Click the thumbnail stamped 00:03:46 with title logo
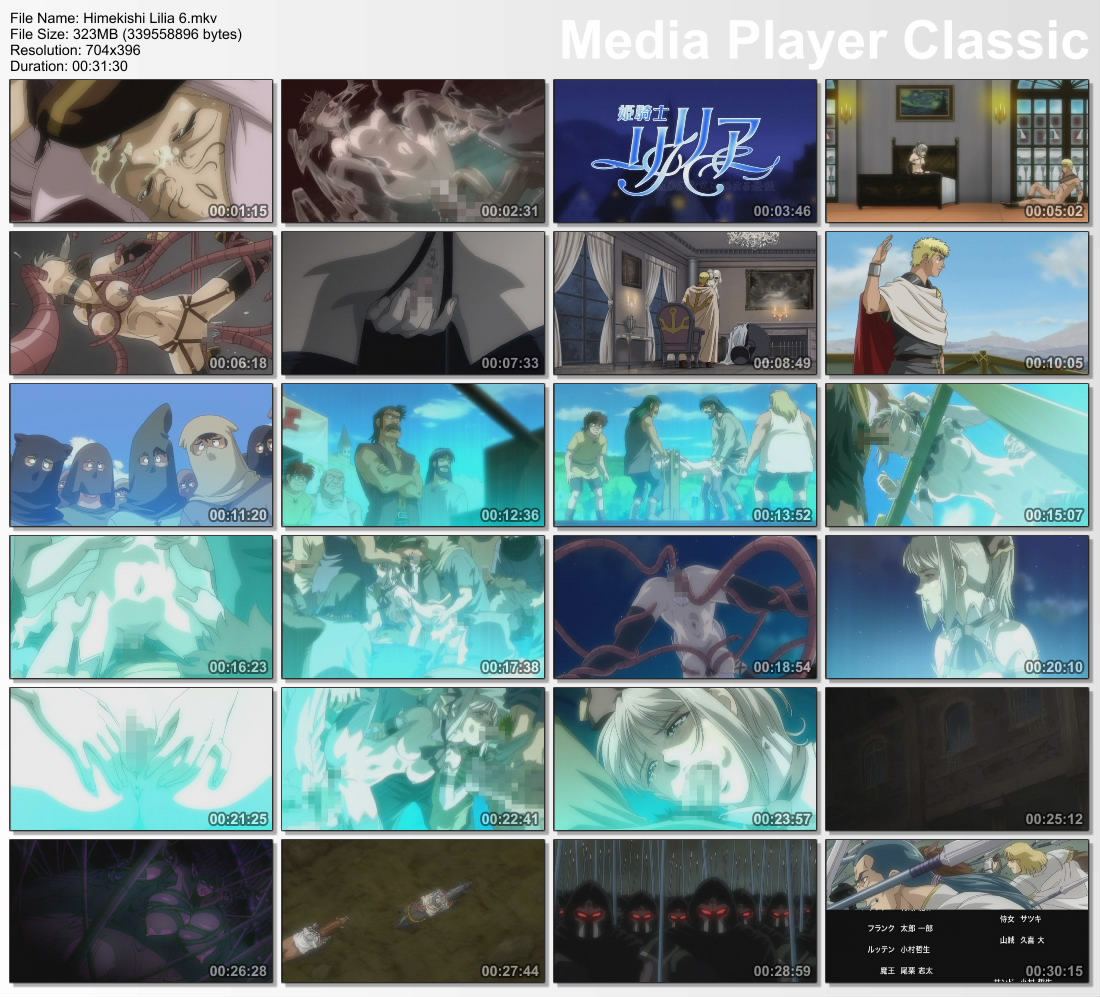The image size is (1100, 997). (x=685, y=151)
